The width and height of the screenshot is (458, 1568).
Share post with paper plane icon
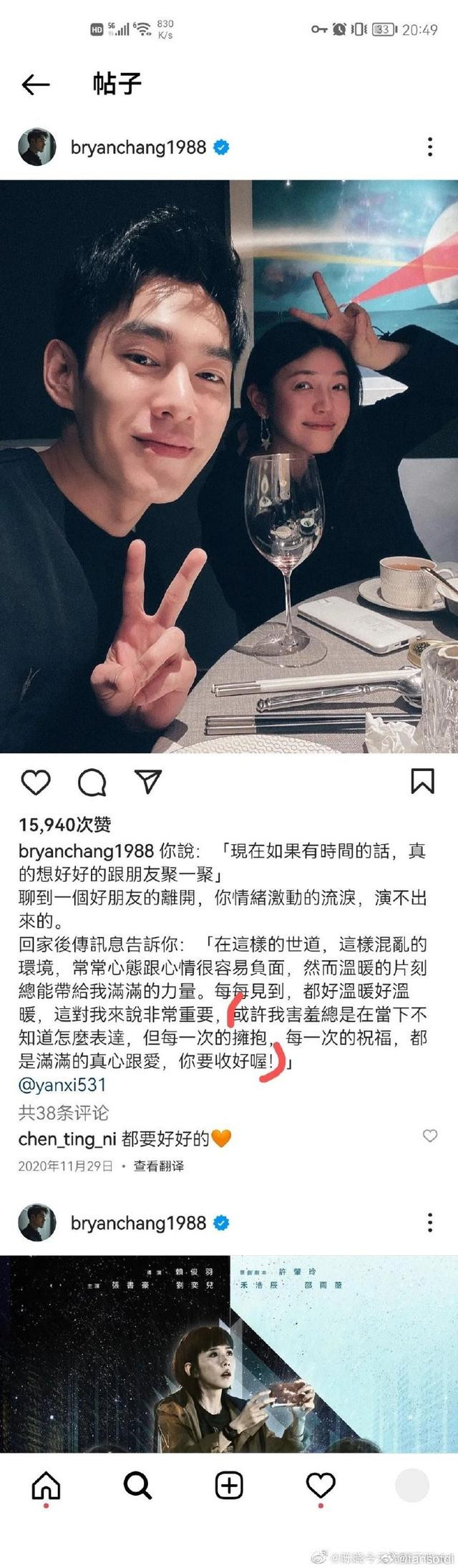148,782
